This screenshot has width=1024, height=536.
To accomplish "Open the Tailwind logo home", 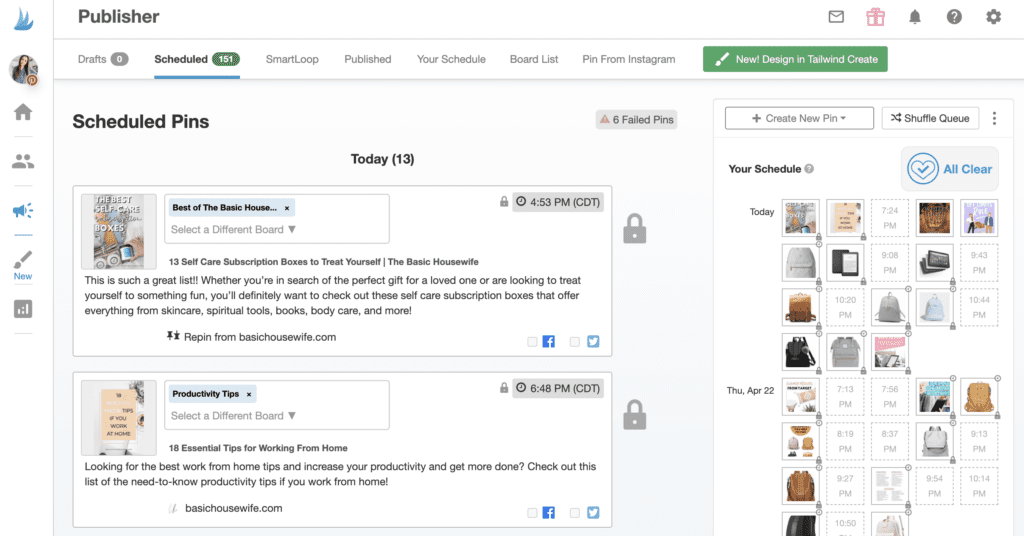I will click(24, 19).
